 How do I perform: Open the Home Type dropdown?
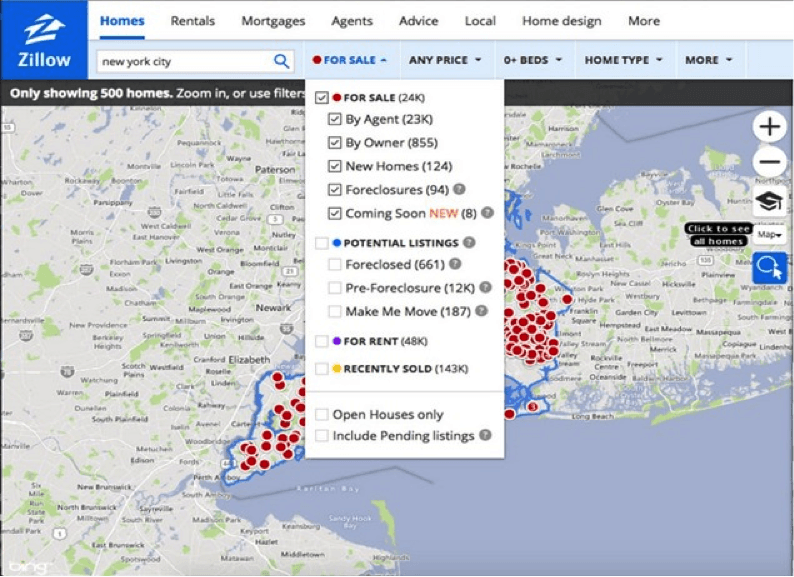pyautogui.click(x=623, y=60)
